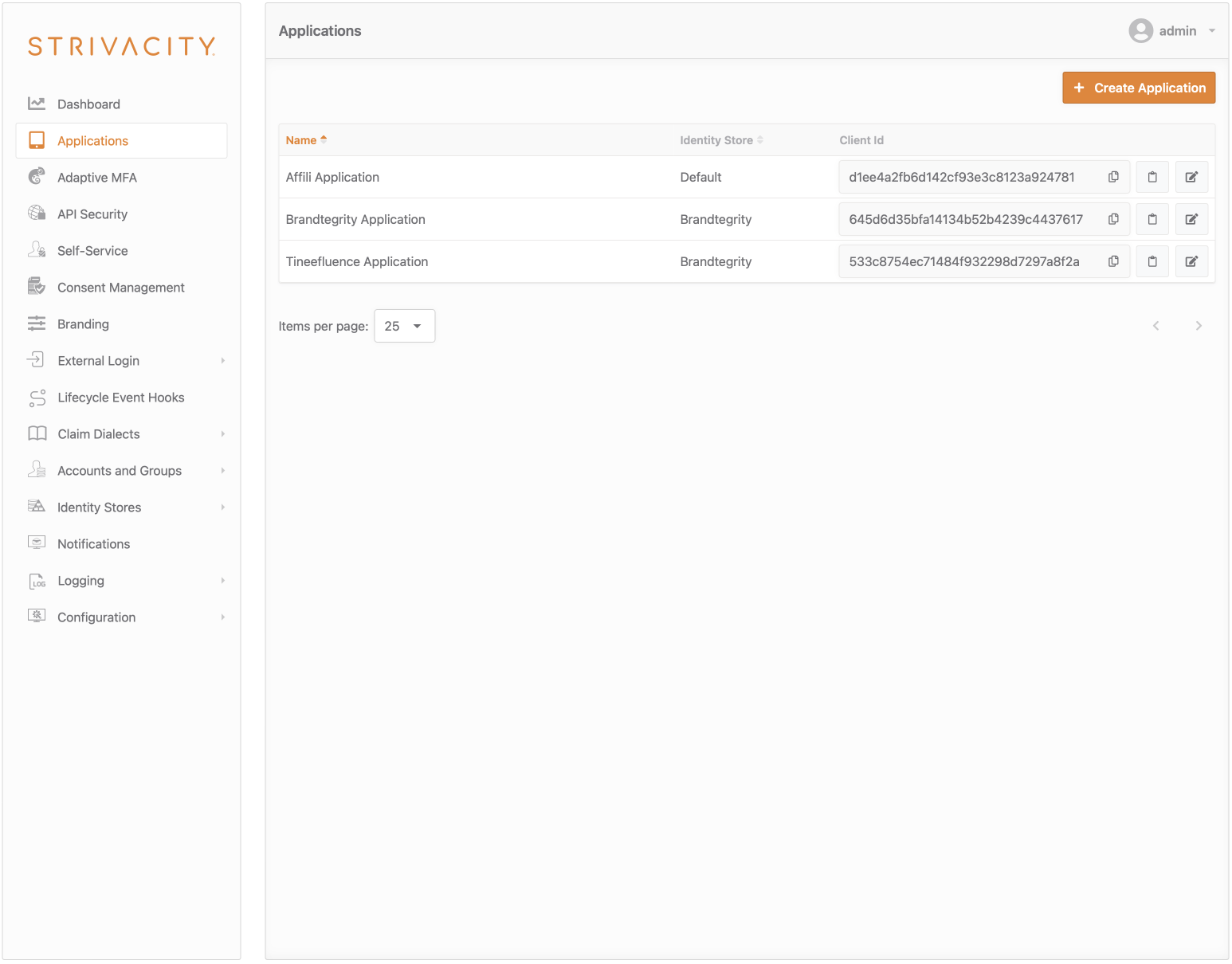
Task: Click the External Login arrow icon
Action: tap(36, 360)
